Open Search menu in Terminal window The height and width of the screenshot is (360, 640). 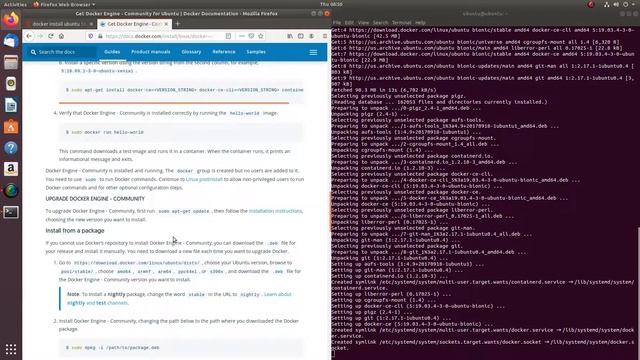[x=380, y=22]
